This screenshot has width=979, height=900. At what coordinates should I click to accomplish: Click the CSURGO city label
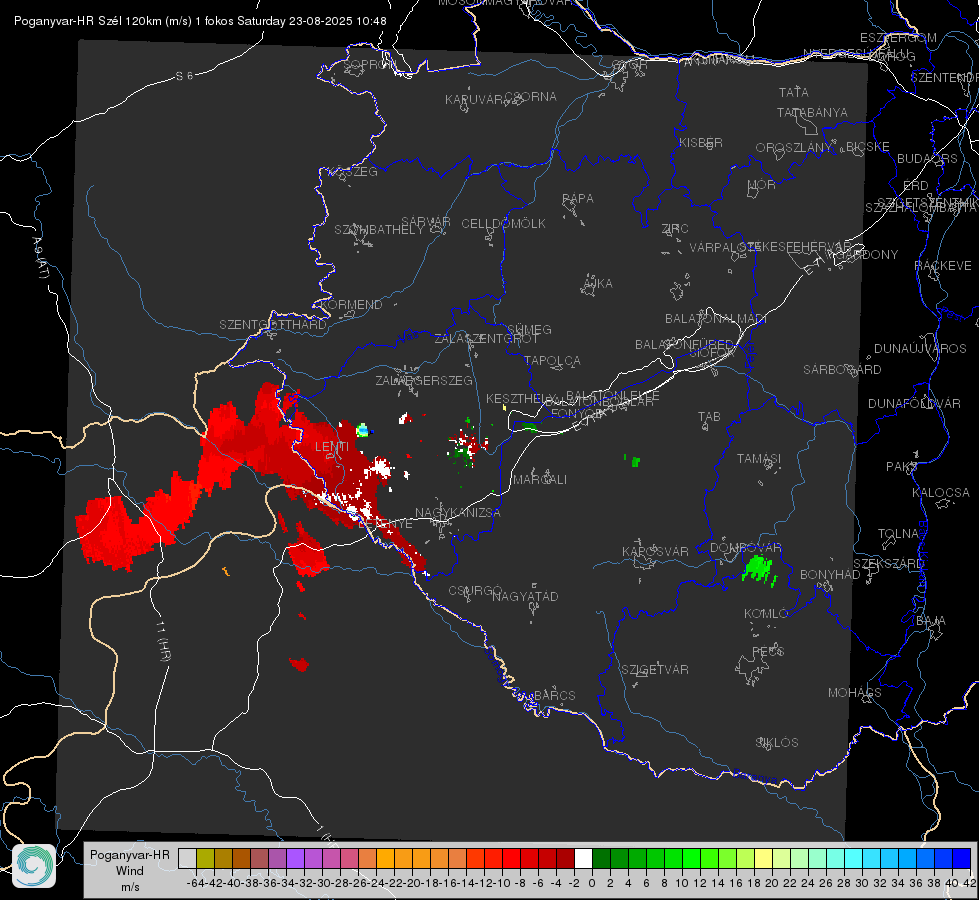(x=475, y=591)
